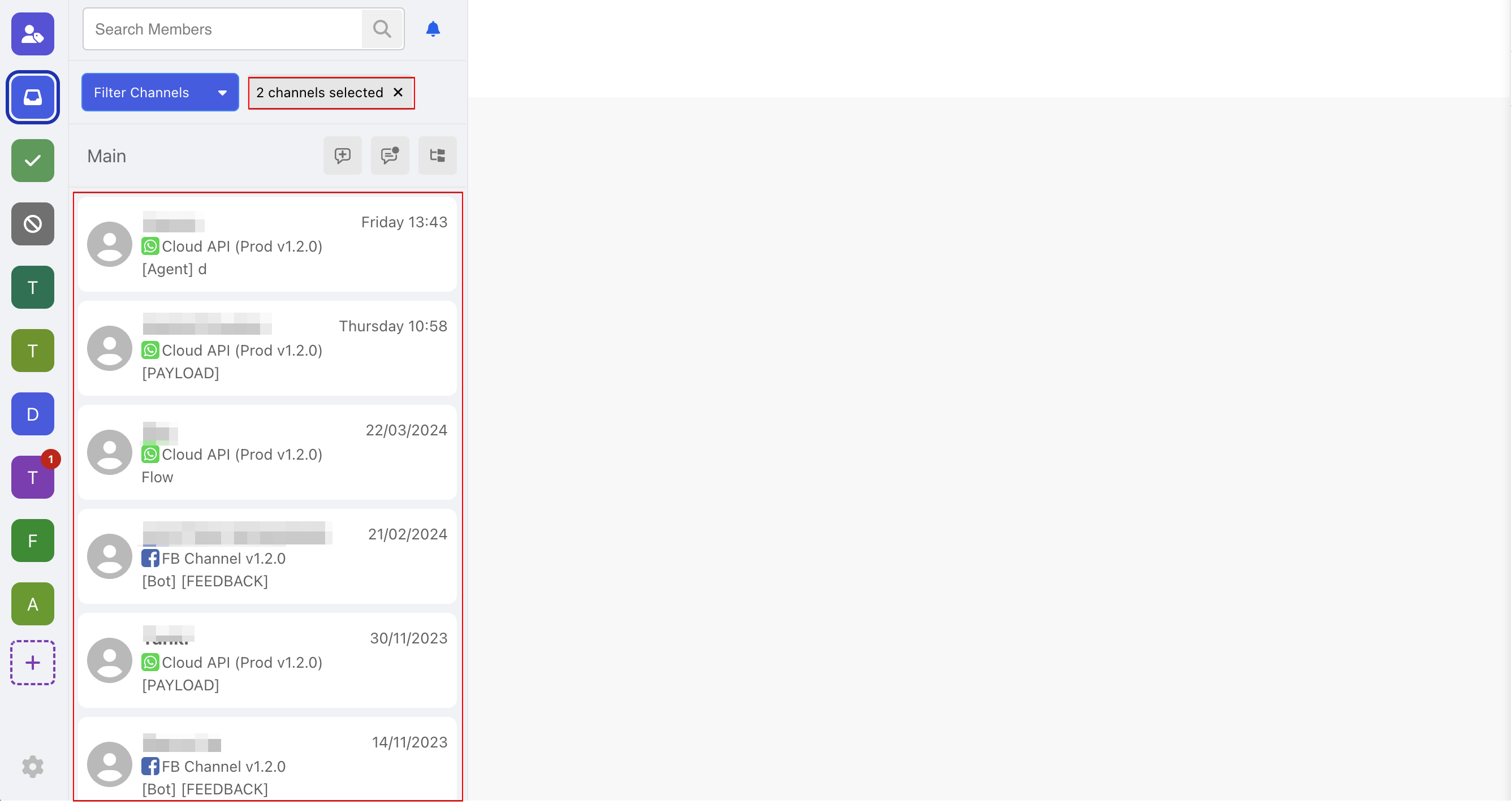Open the green checkmark resolved view
The image size is (1512, 804).
click(33, 161)
